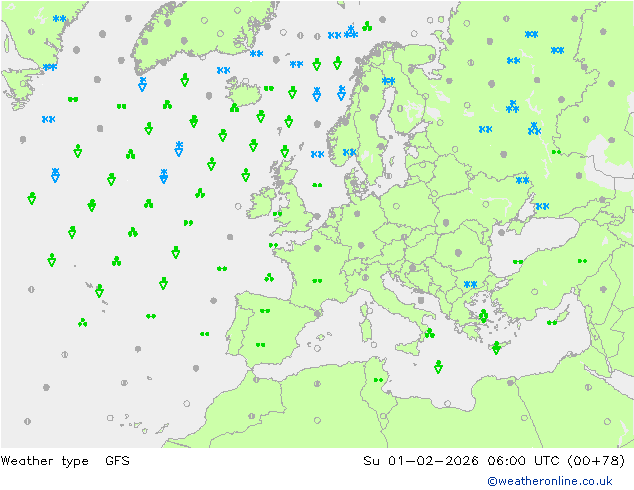Select the green rain symbol over central France
Image resolution: width=634 pixels, height=490 pixels.
click(x=317, y=281)
